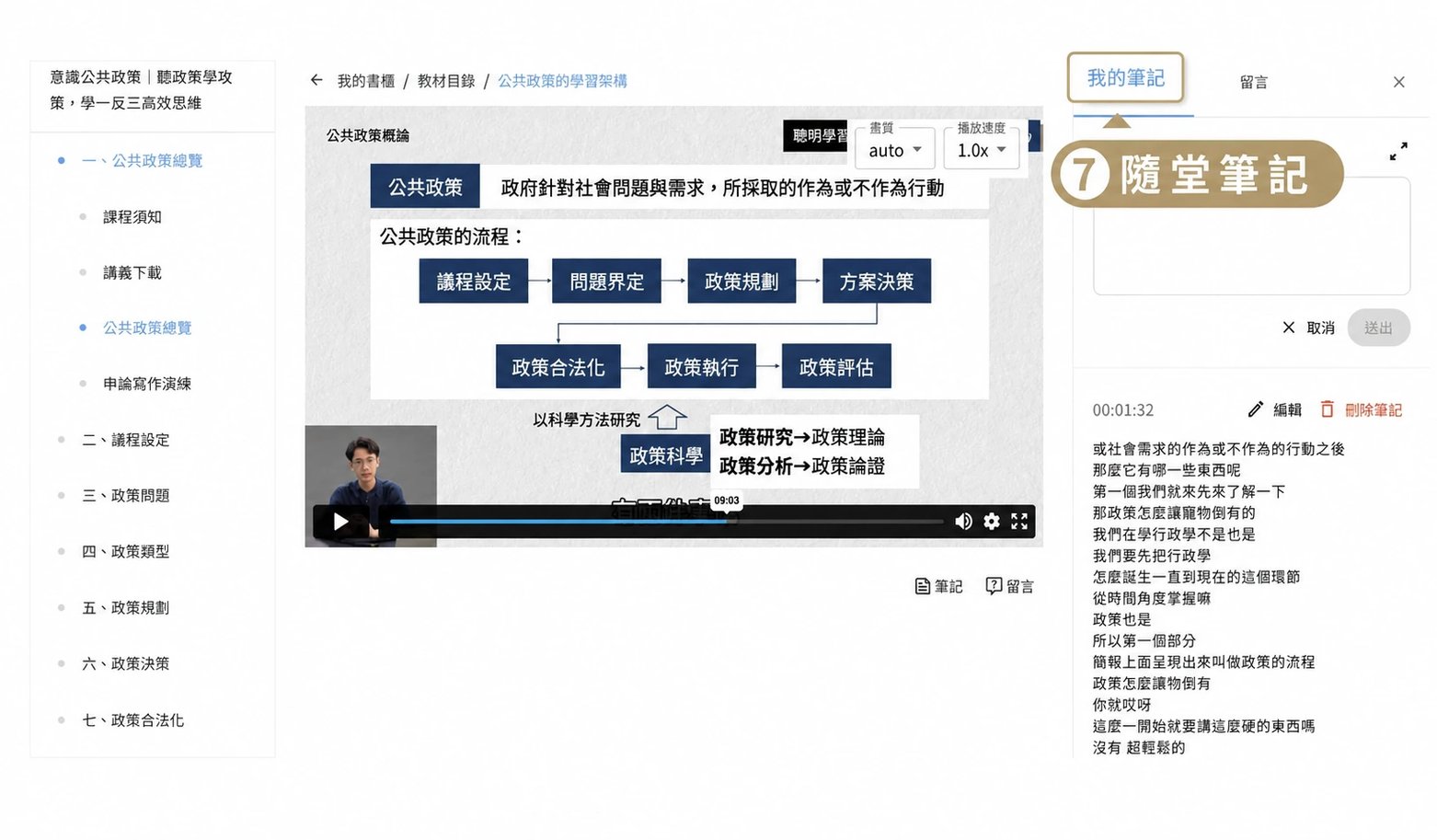This screenshot has height=840, width=1437.
Task: Collapse chapter 一、公共政策總覽
Action: tap(143, 160)
